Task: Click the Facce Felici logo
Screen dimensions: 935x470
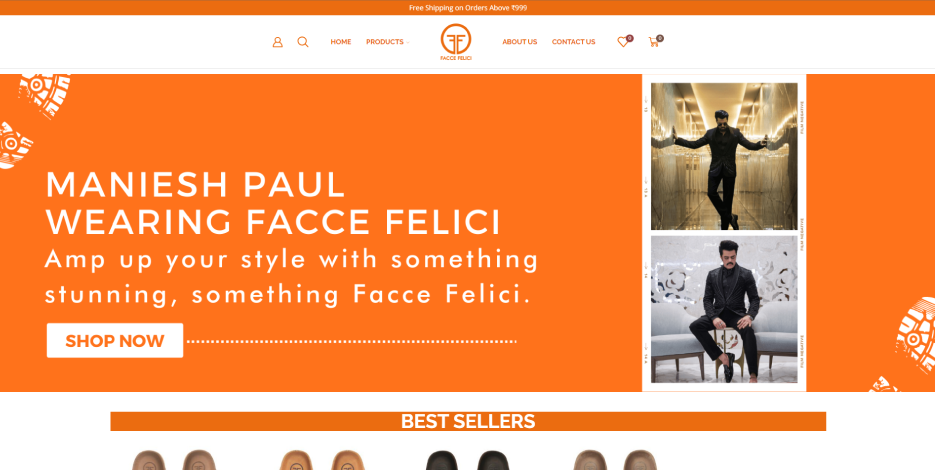Action: point(456,42)
